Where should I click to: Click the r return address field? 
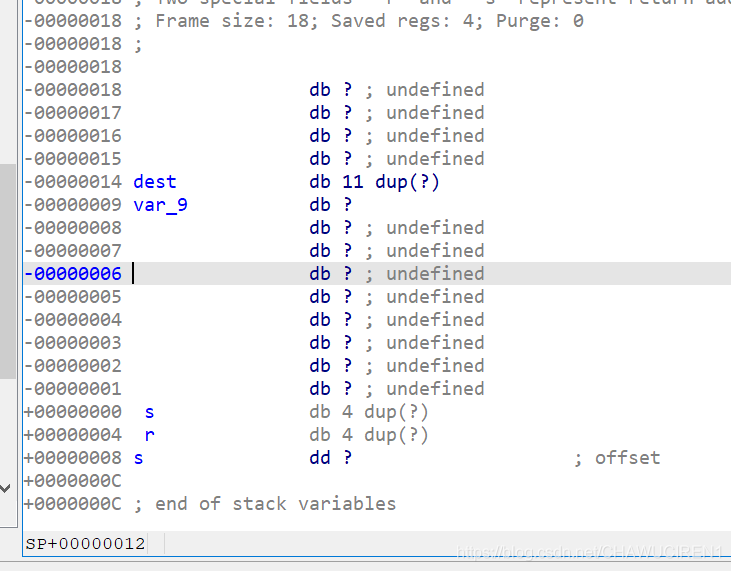(x=149, y=435)
